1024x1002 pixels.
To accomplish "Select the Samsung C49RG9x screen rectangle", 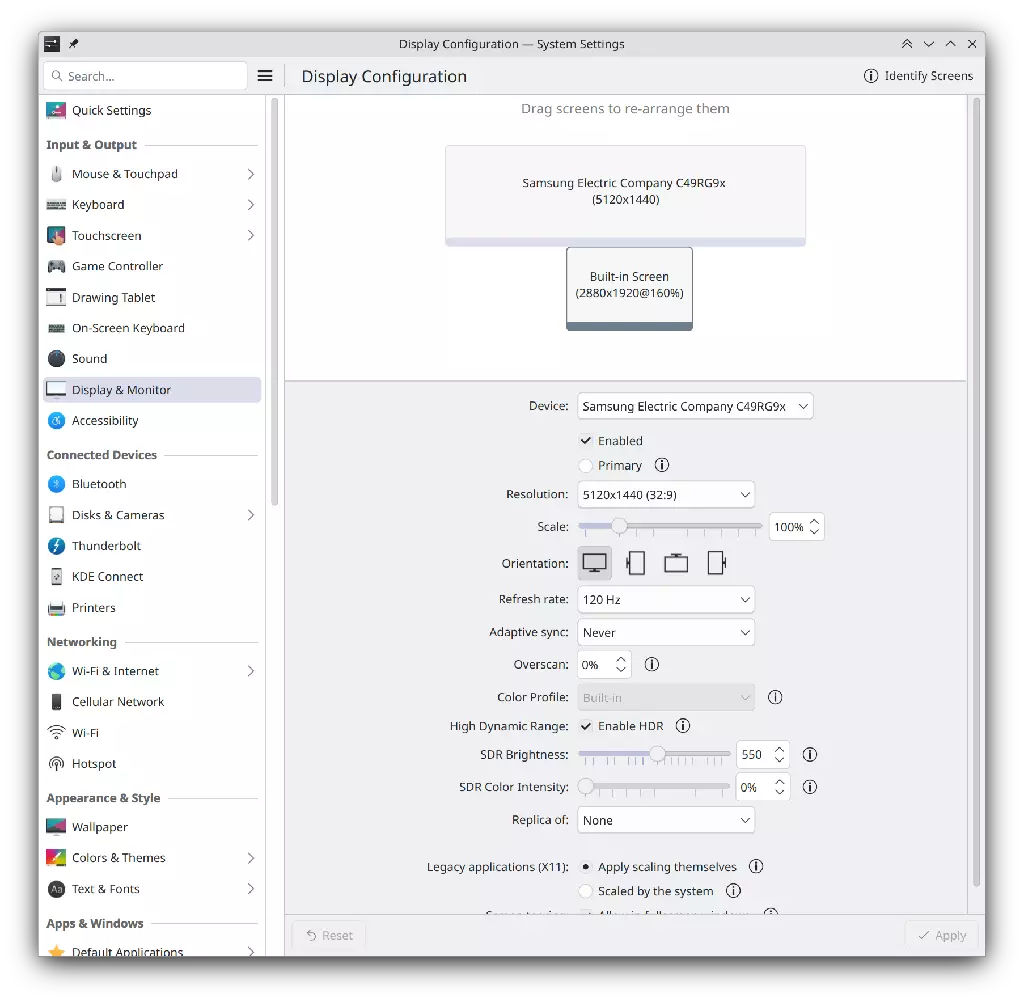I will click(625, 195).
